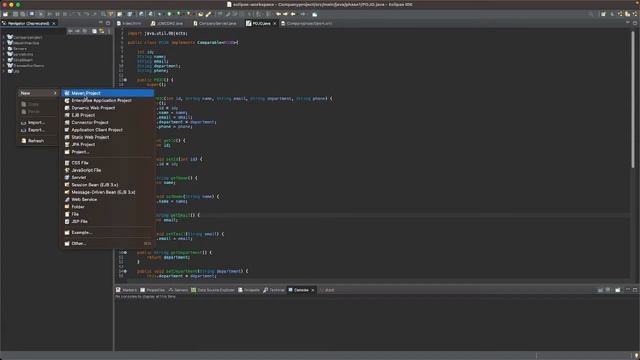Screen dimensions: 640x360
Task: Close the Console view tab
Action: (x=313, y=290)
